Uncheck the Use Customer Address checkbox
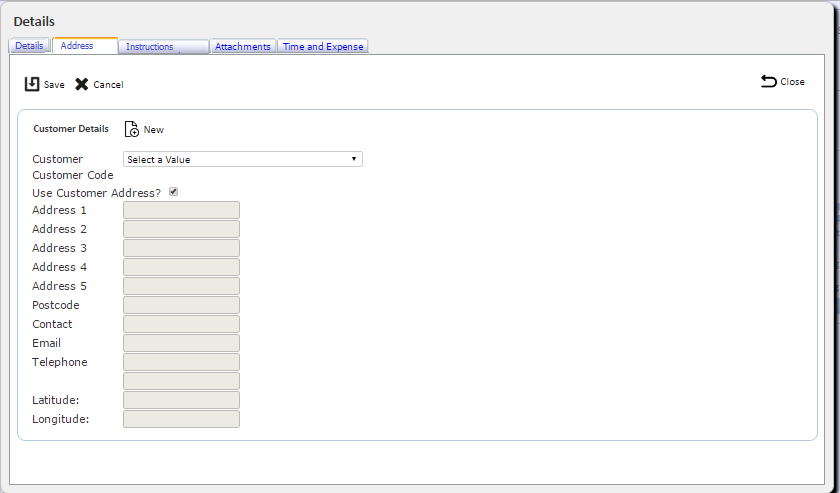 click(x=174, y=192)
